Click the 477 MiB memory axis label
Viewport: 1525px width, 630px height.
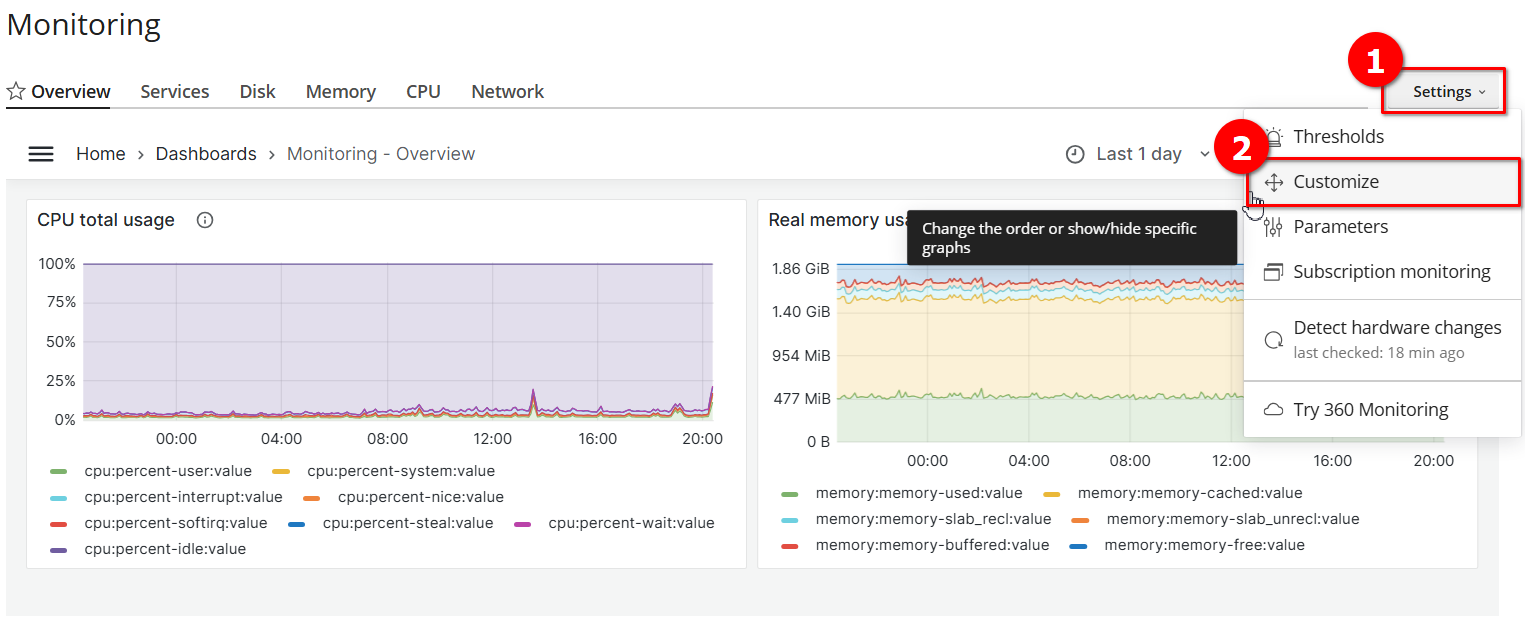(802, 399)
